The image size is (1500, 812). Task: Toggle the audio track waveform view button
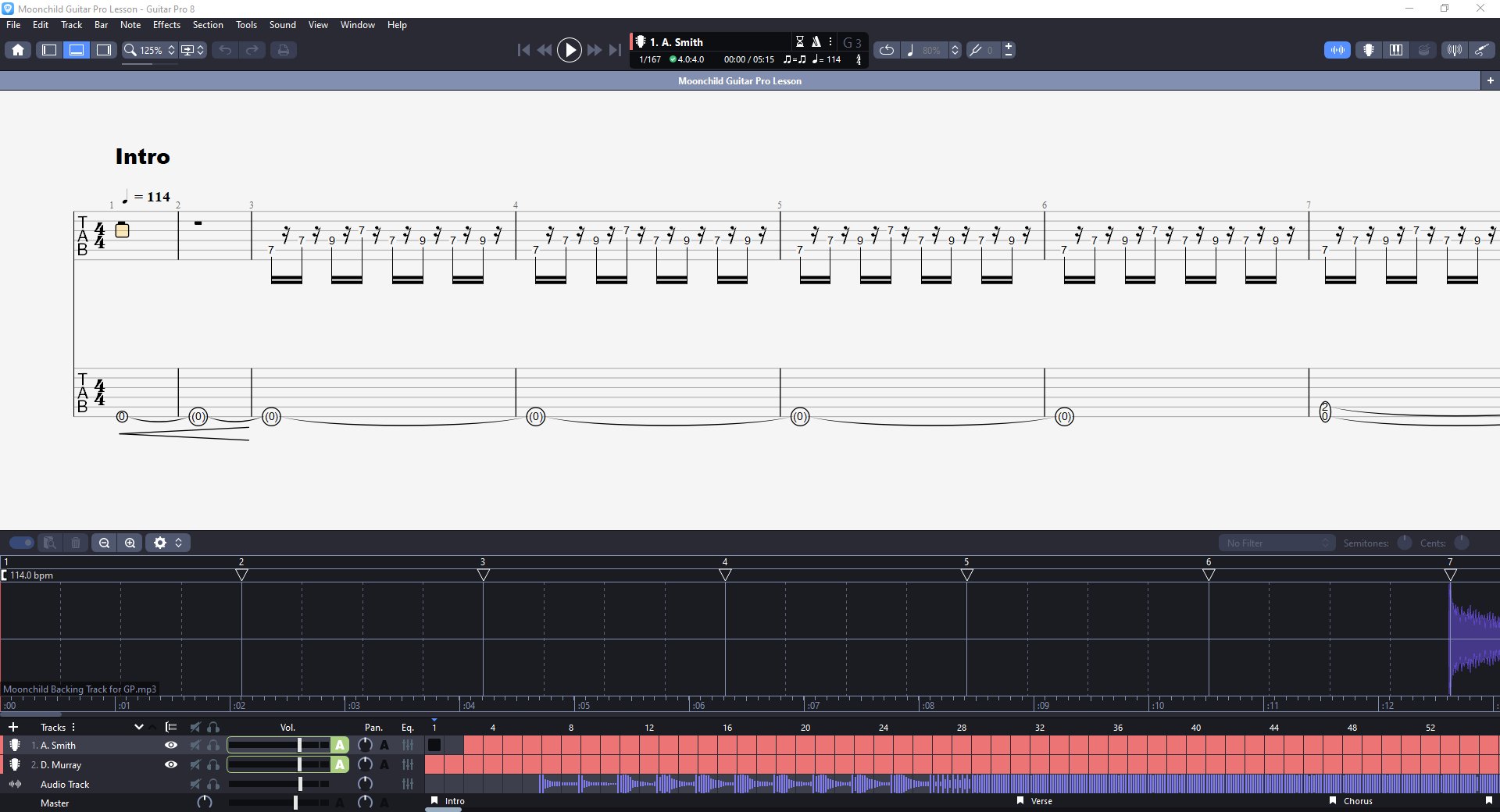point(1337,50)
